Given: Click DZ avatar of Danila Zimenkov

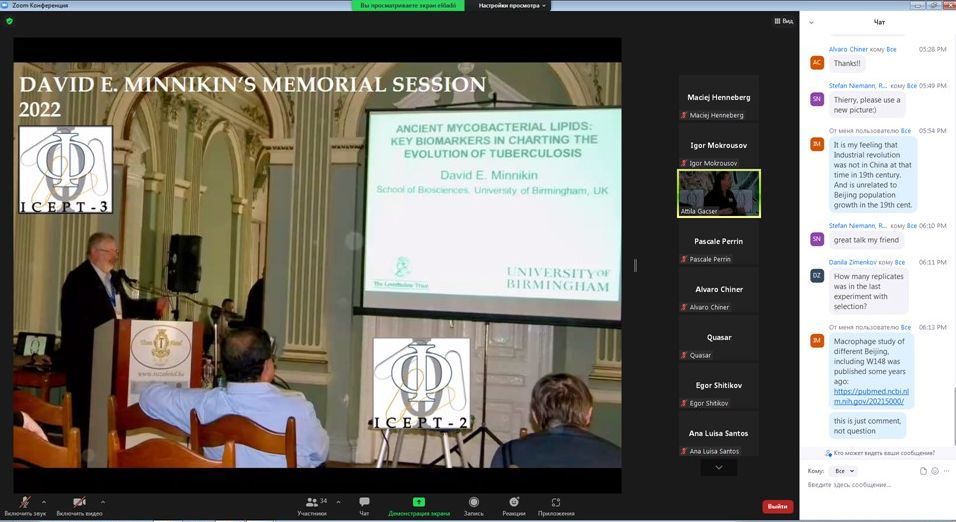Looking at the screenshot, I should (817, 276).
